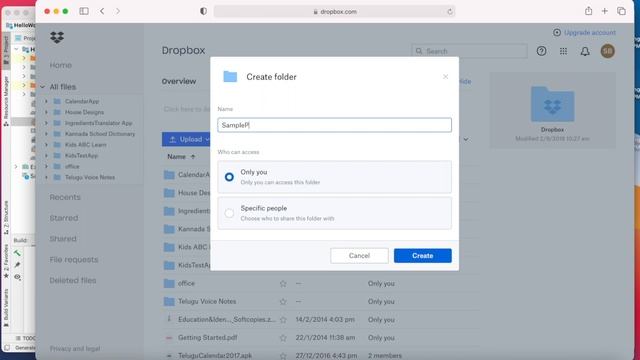Click the Dropbox Search field
Viewport: 640px width, 360px height.
(469, 51)
